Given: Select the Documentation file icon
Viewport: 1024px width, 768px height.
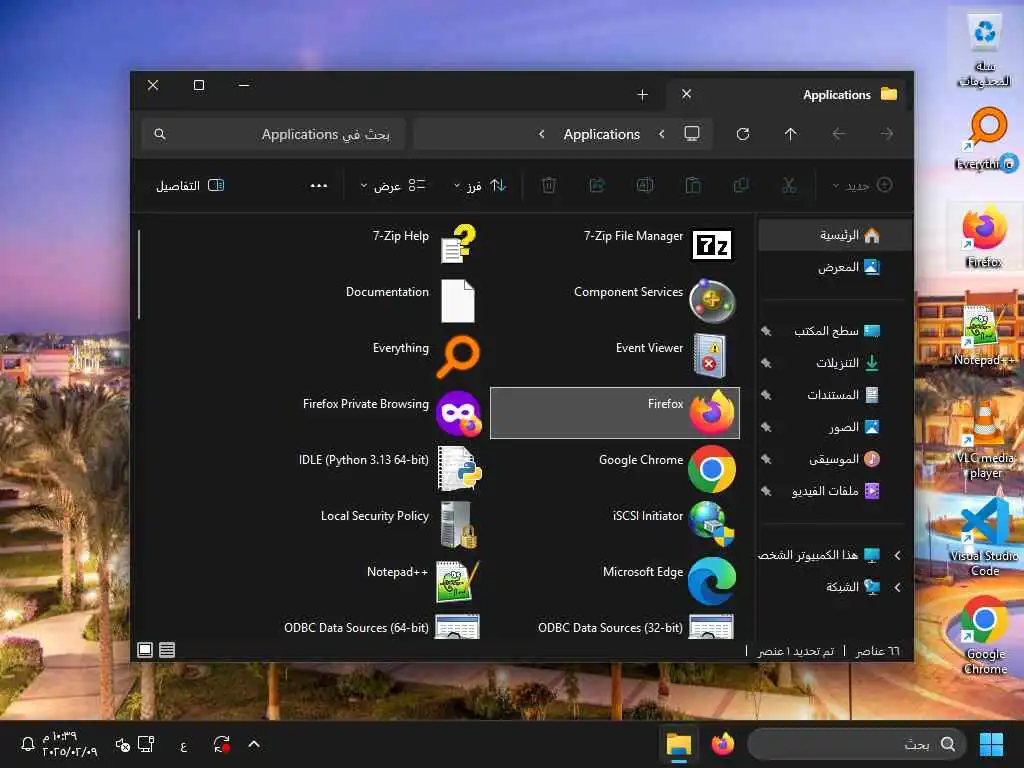Looking at the screenshot, I should (458, 301).
